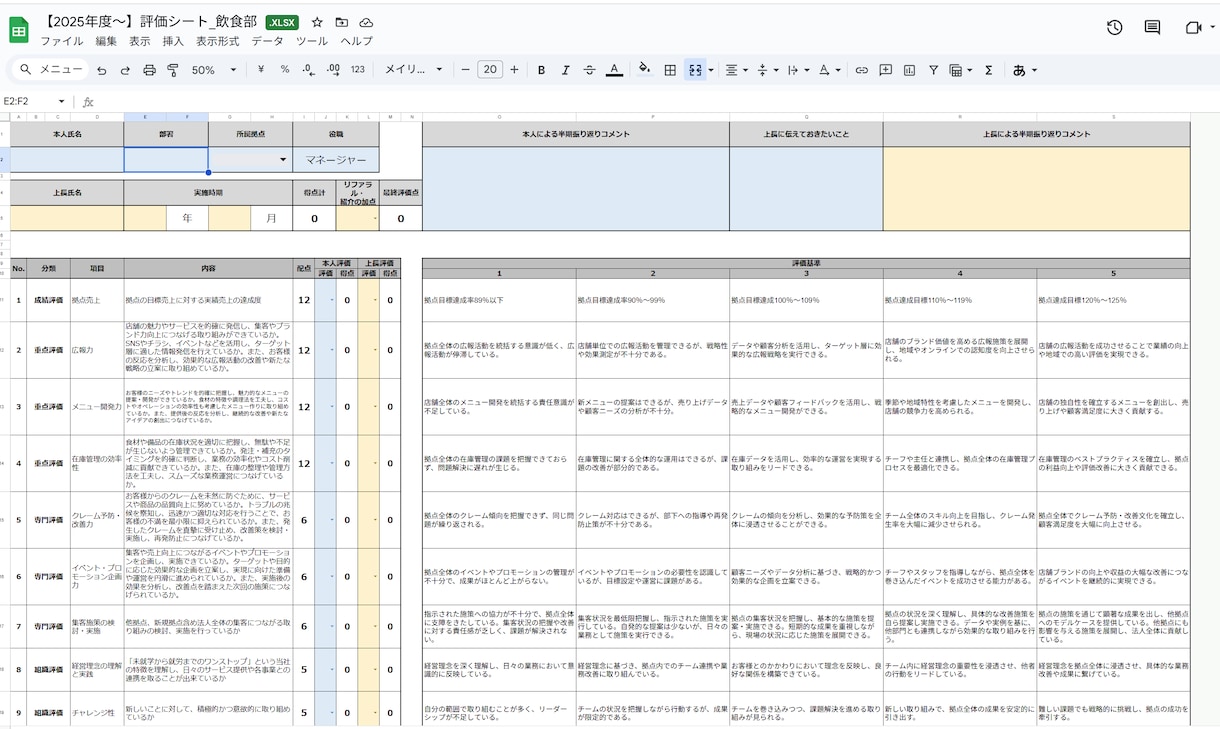Redo the last undone action
This screenshot has width=1220, height=729.
tap(125, 70)
